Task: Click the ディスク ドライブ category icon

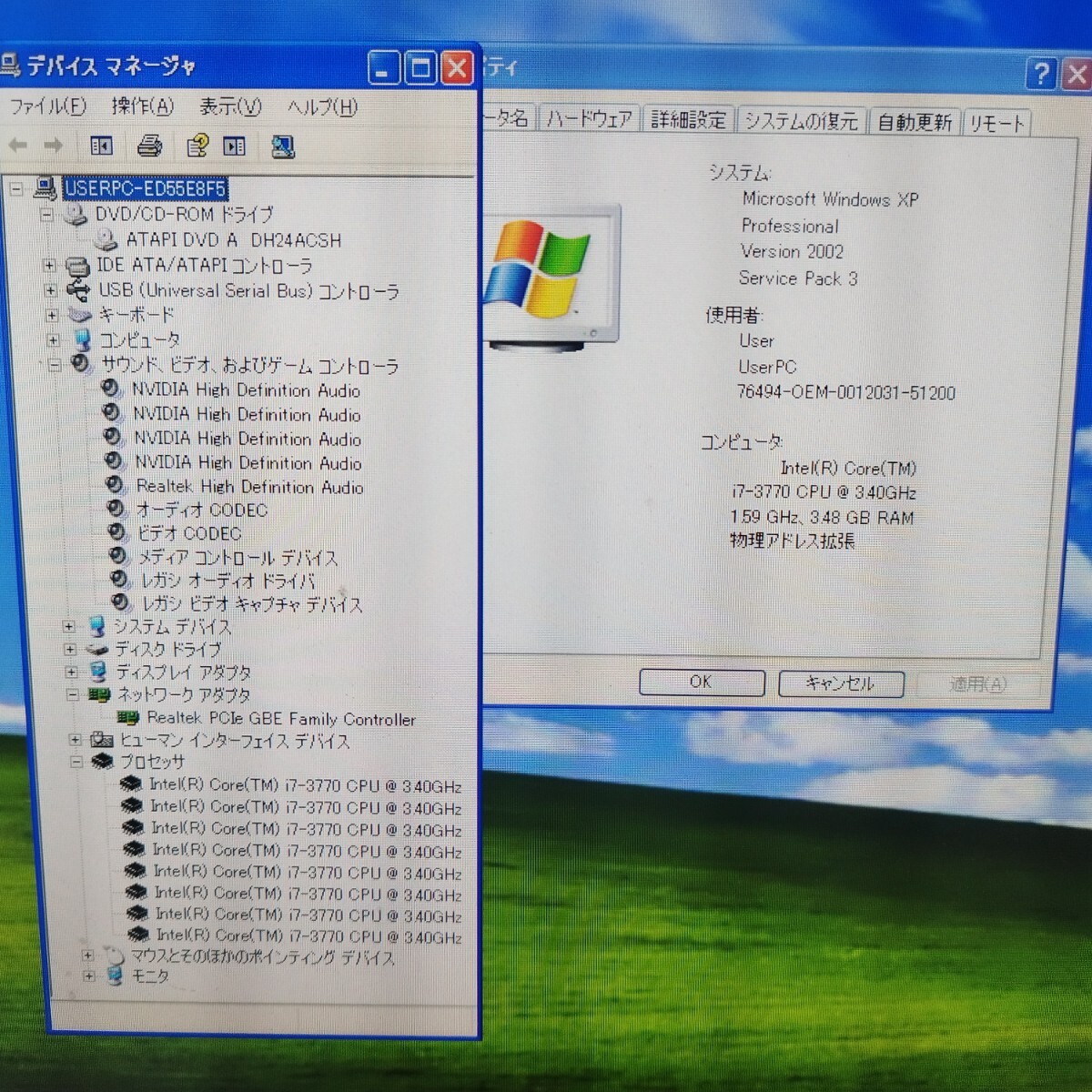Action: 96,650
